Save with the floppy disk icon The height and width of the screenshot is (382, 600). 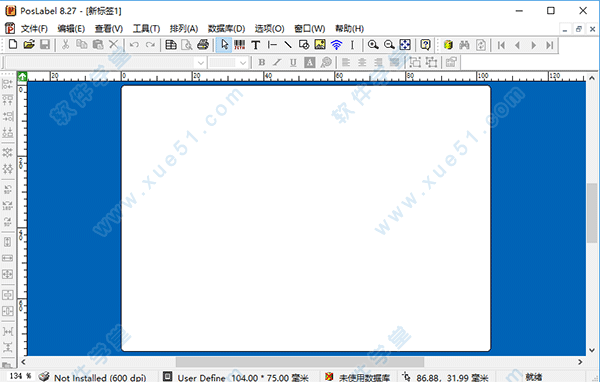pos(45,45)
